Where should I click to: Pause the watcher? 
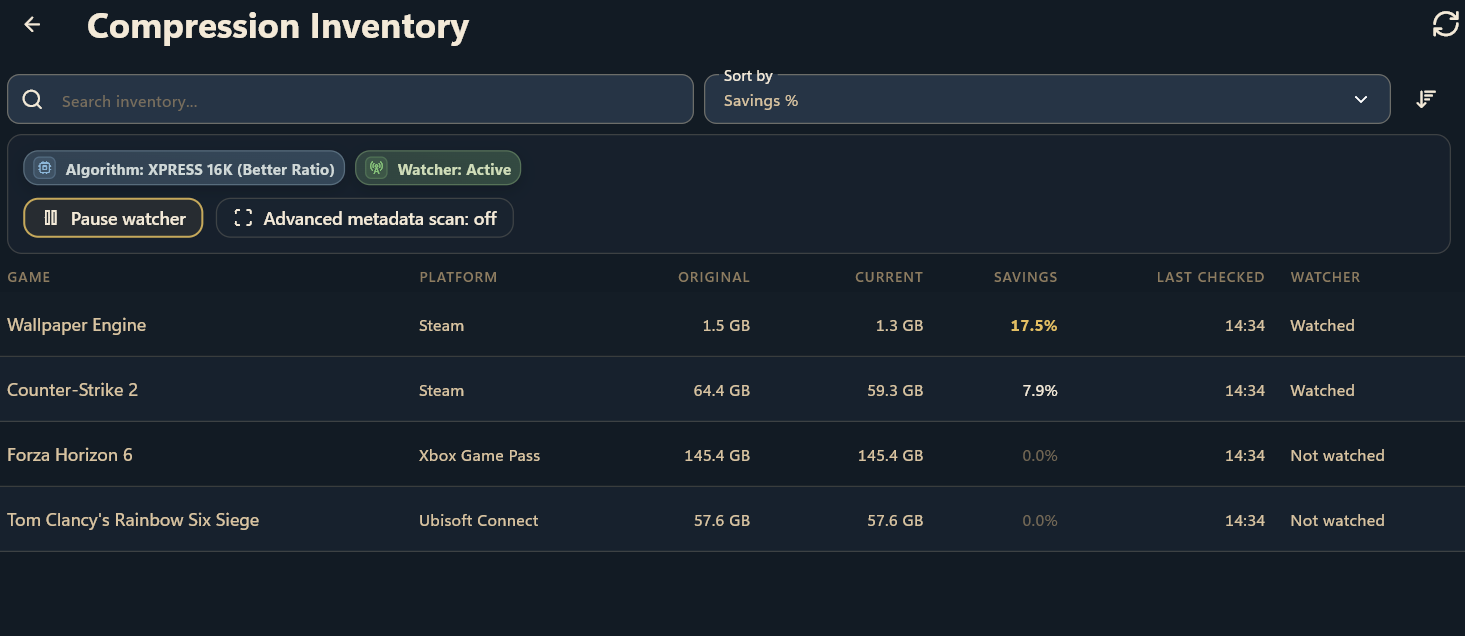click(113, 218)
